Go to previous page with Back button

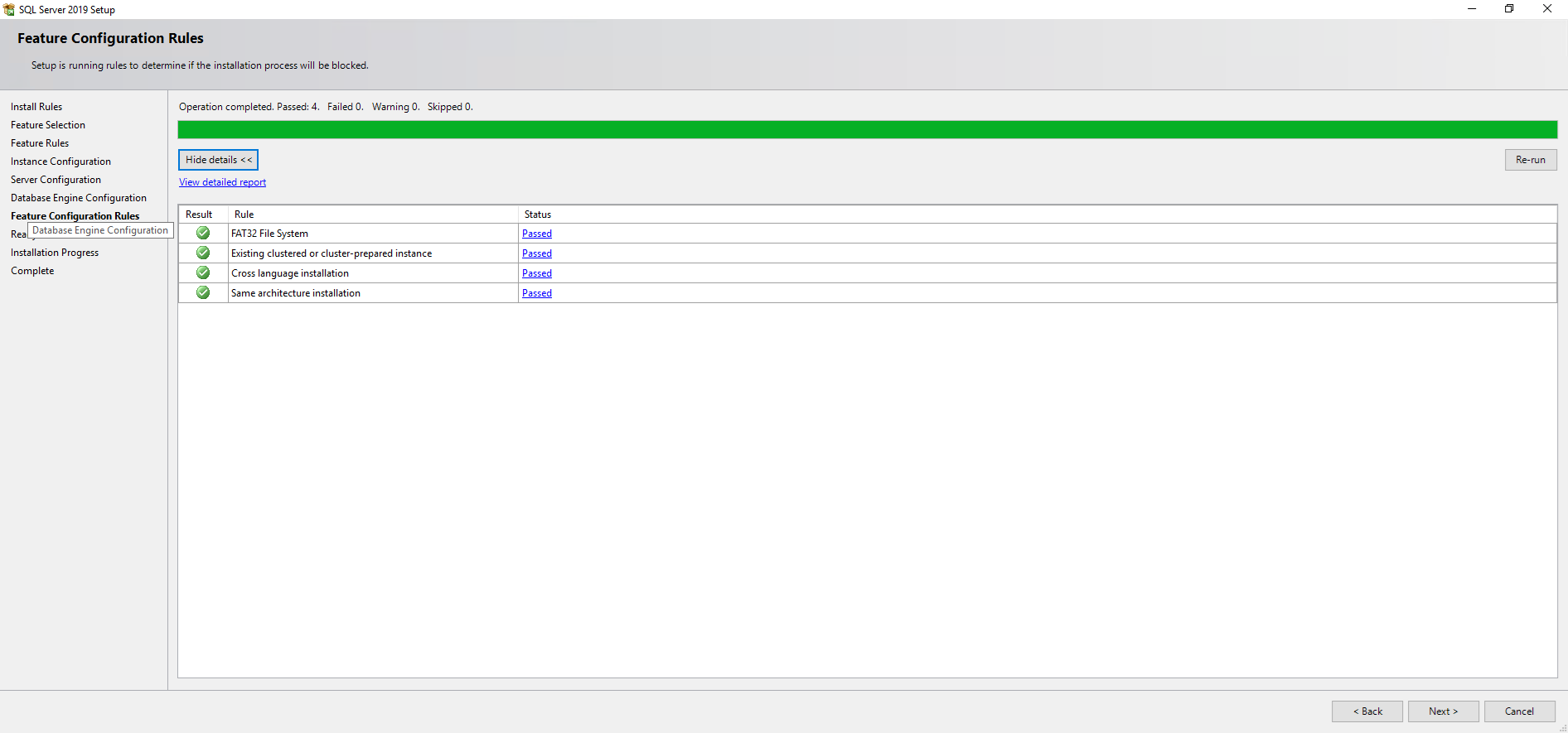[1367, 711]
